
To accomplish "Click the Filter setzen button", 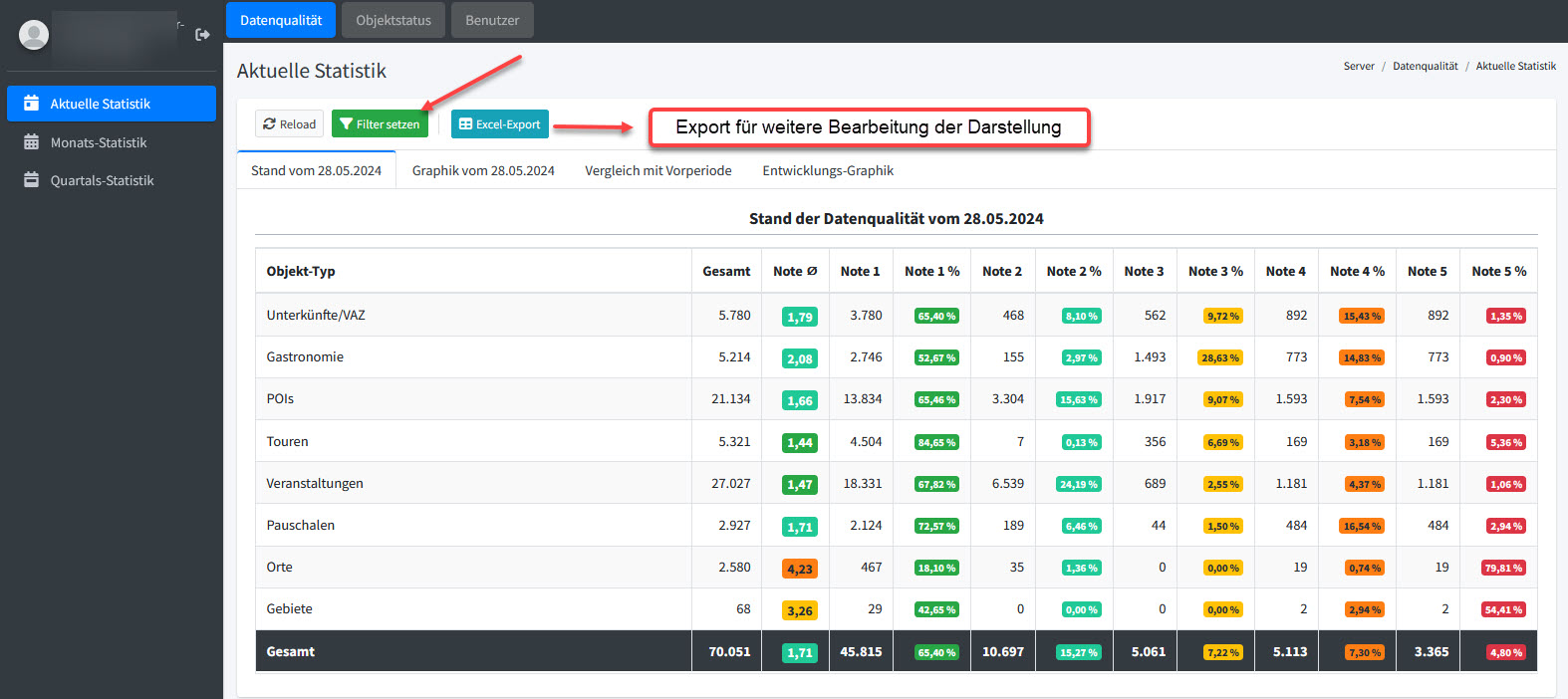I will pos(380,124).
